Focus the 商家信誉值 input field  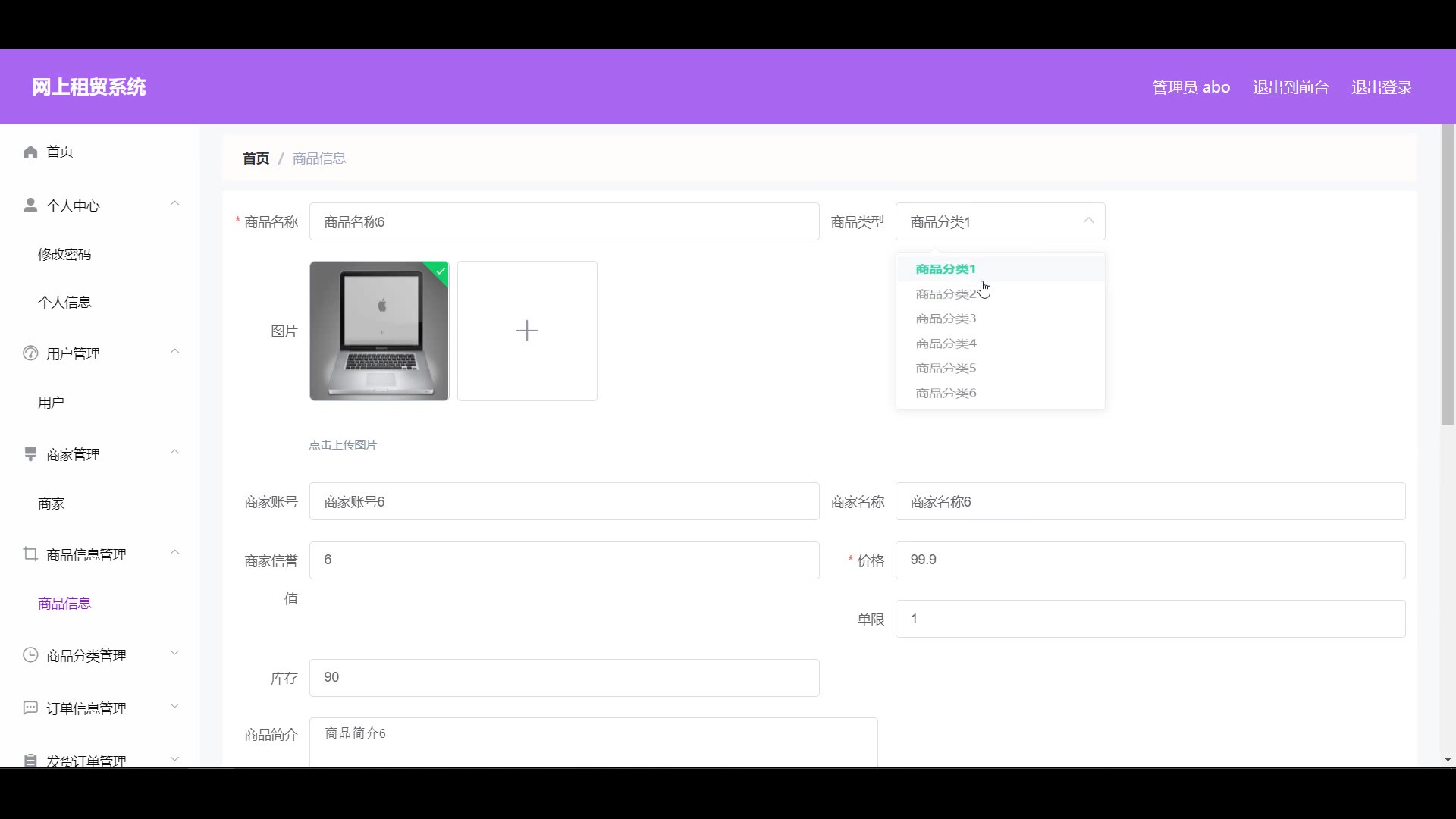(x=564, y=560)
